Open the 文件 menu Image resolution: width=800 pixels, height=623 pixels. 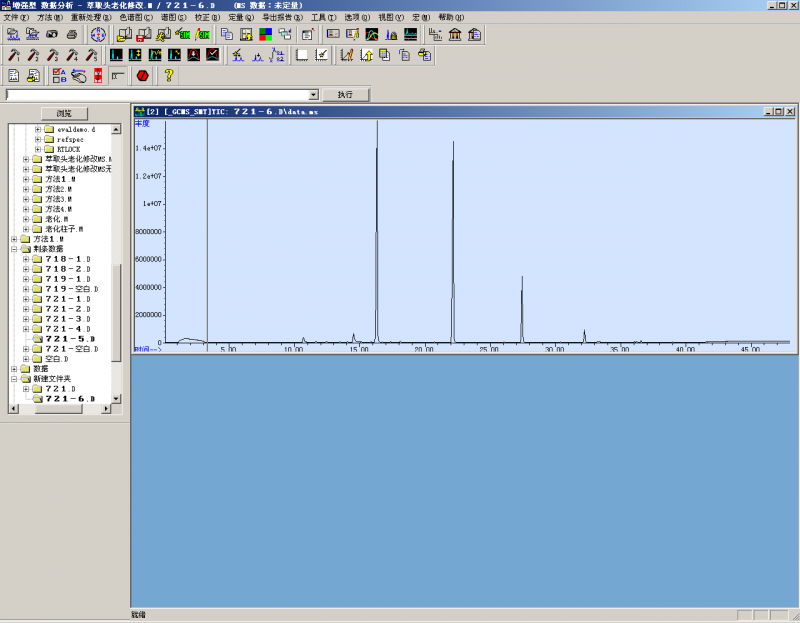(15, 17)
